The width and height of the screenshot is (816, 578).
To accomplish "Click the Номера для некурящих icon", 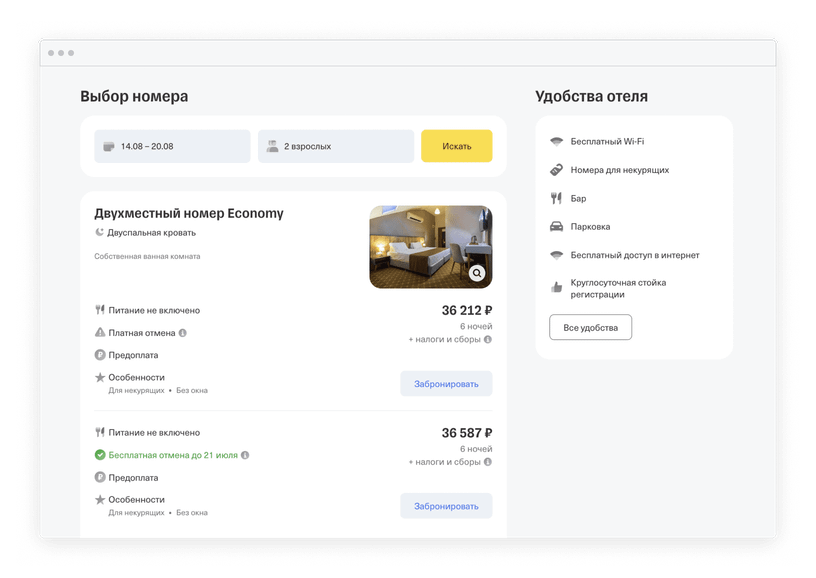I will 556,170.
